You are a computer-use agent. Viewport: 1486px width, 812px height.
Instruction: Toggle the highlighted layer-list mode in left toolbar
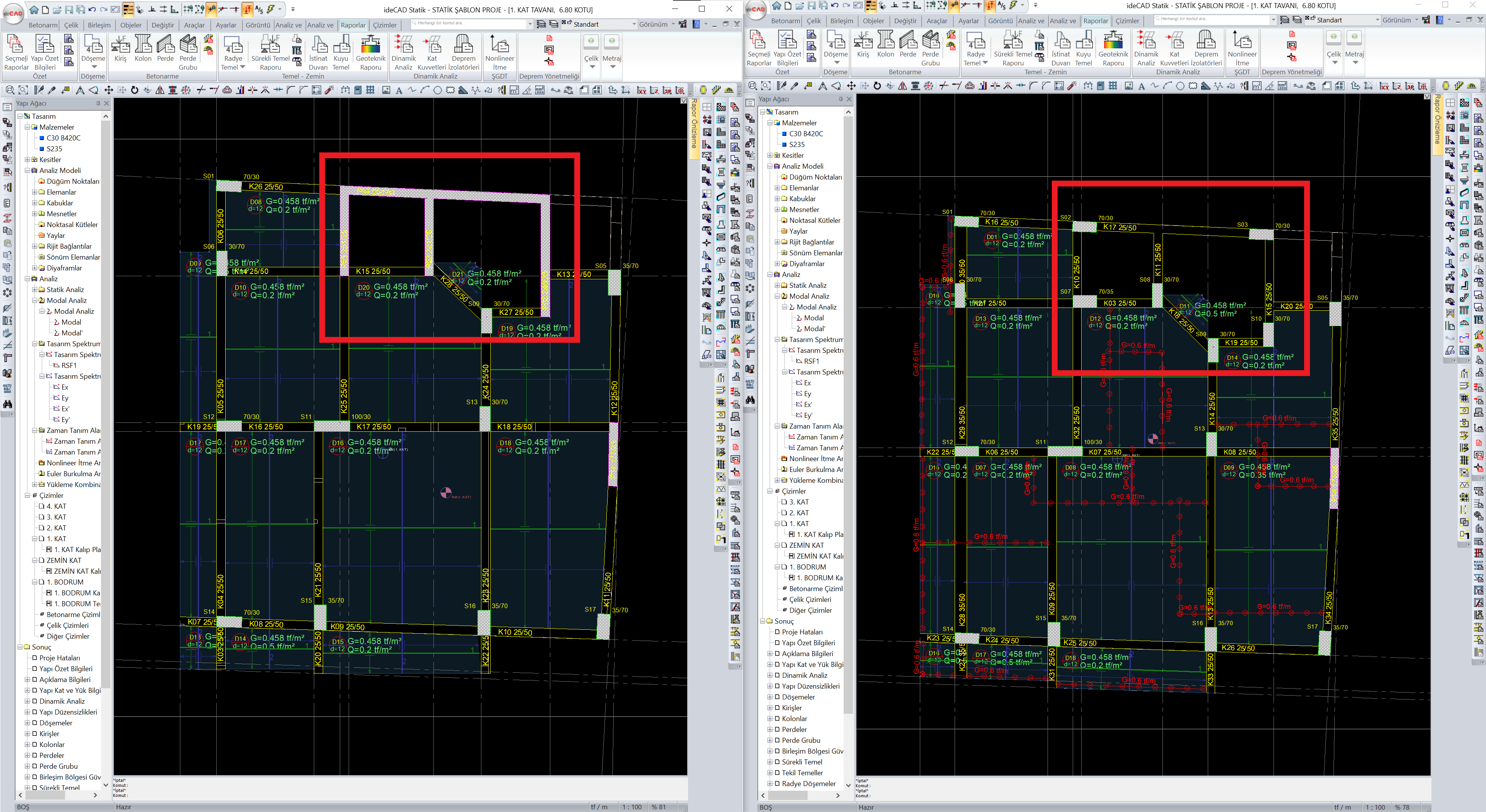pyautogui.click(x=128, y=9)
